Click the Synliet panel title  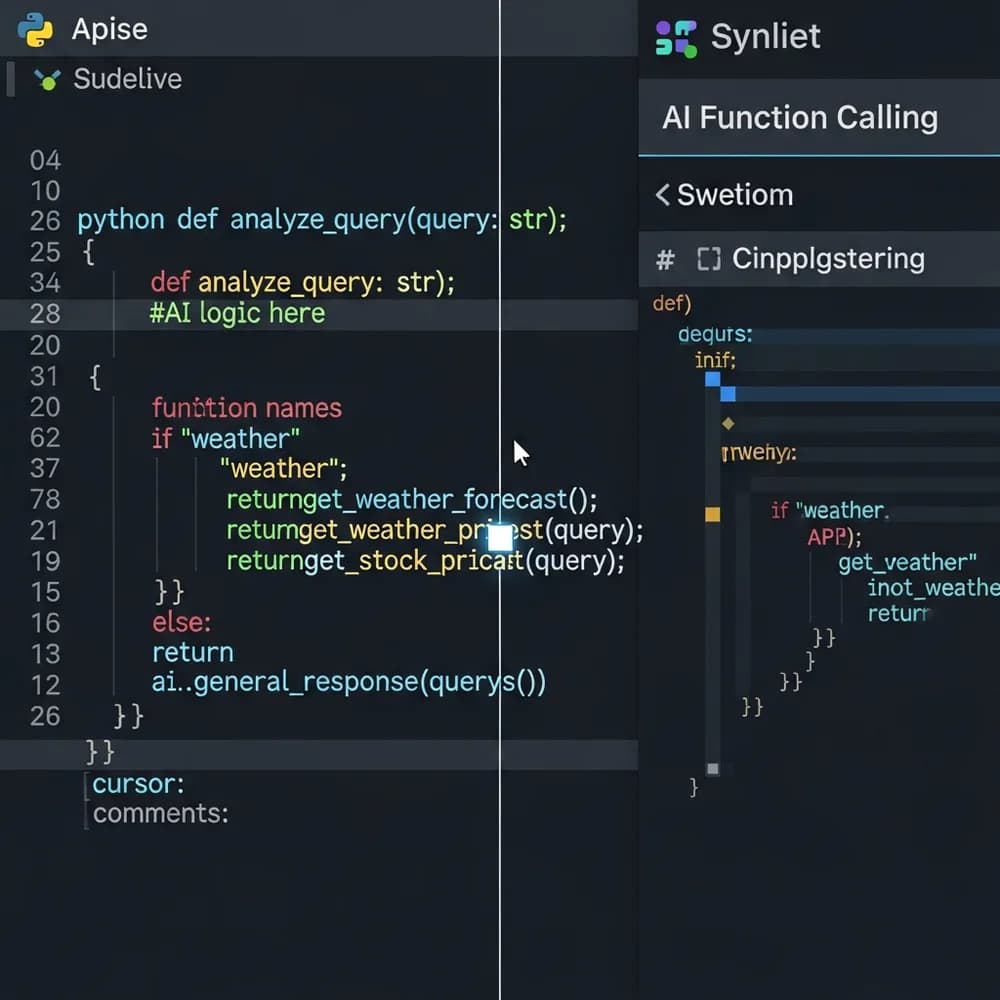click(765, 36)
